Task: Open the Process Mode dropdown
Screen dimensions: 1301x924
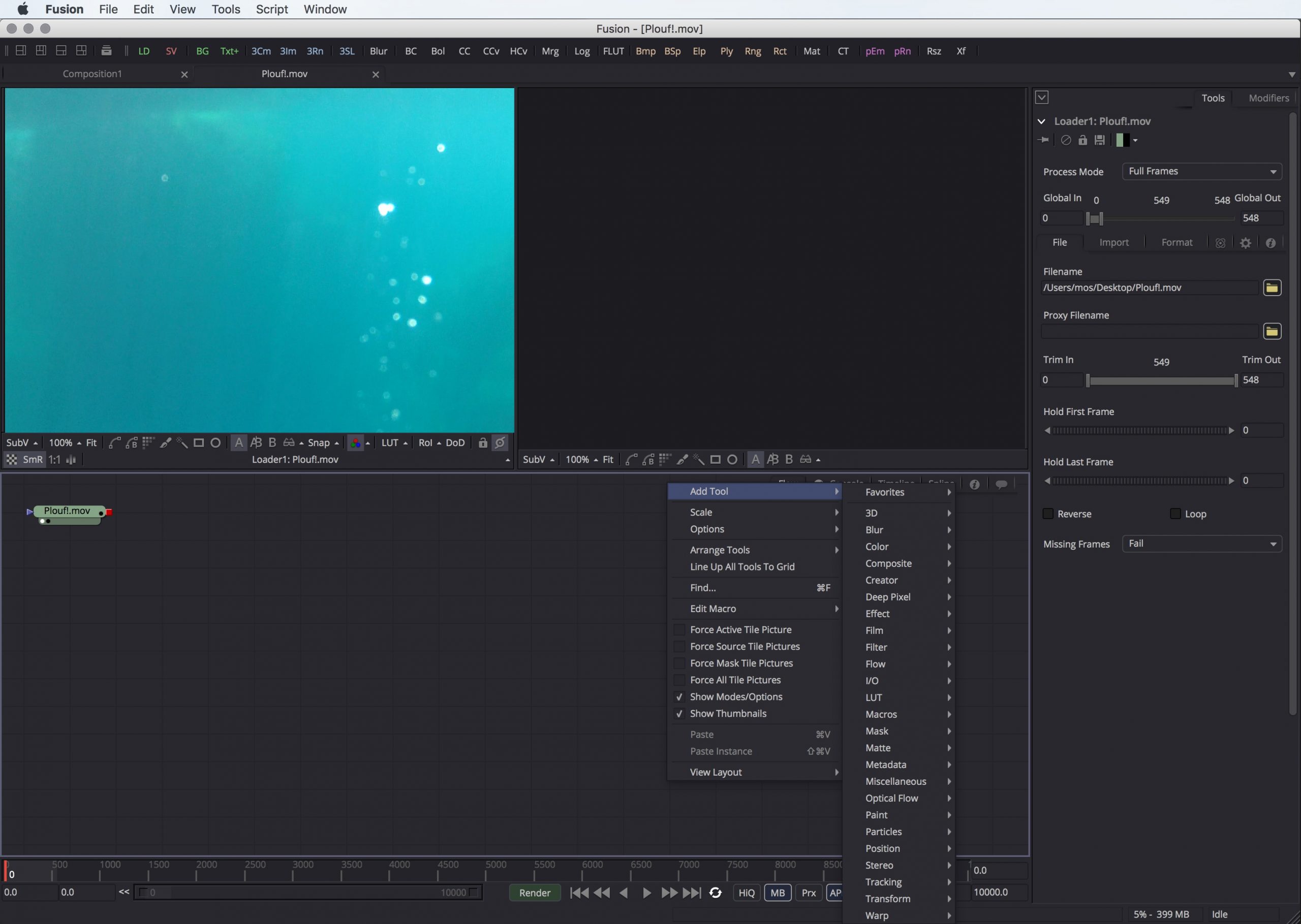Action: 1202,171
